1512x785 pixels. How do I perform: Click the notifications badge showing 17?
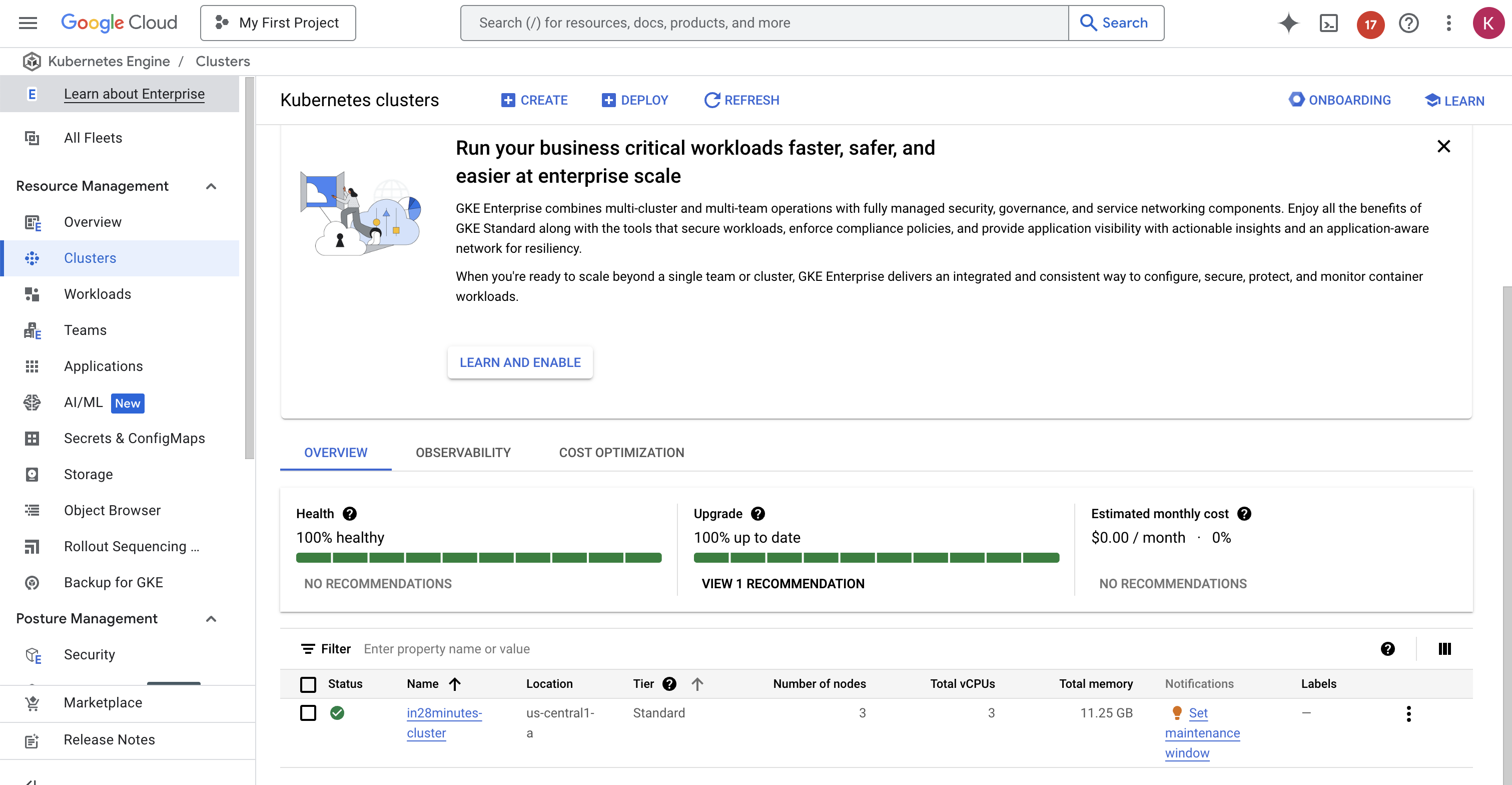pos(1370,24)
